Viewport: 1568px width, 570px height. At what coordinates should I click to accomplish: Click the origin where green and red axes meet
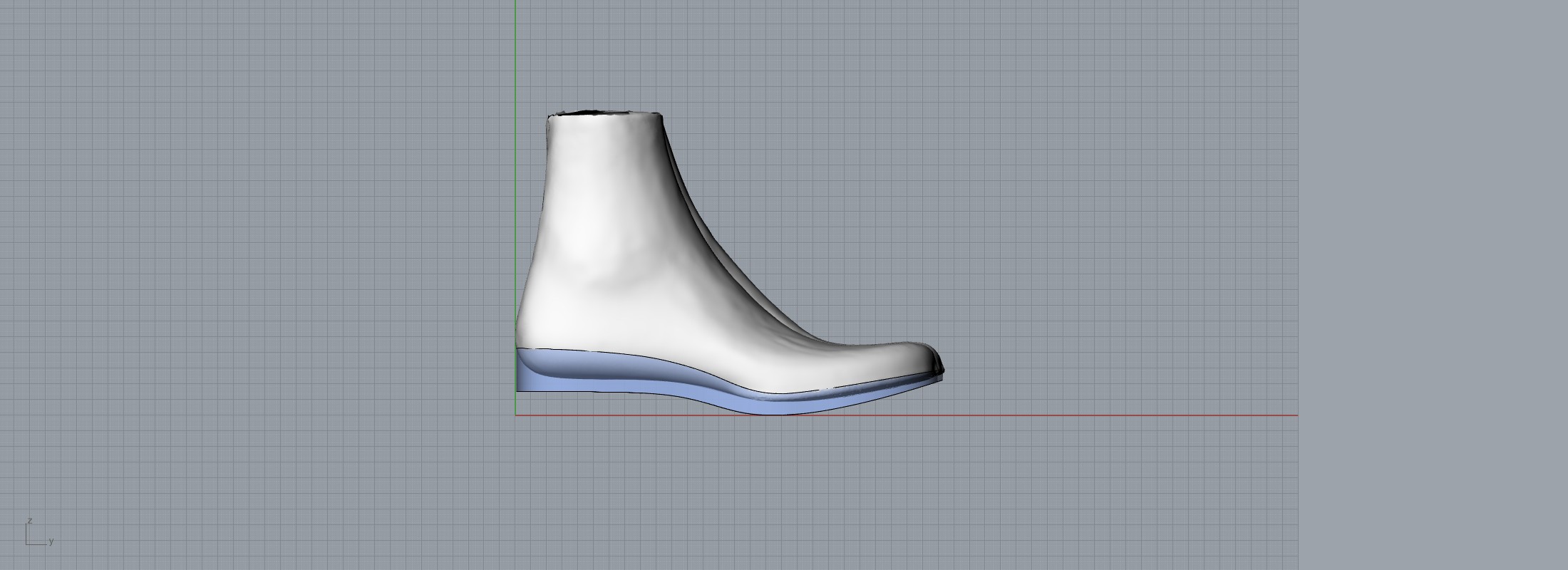click(516, 415)
